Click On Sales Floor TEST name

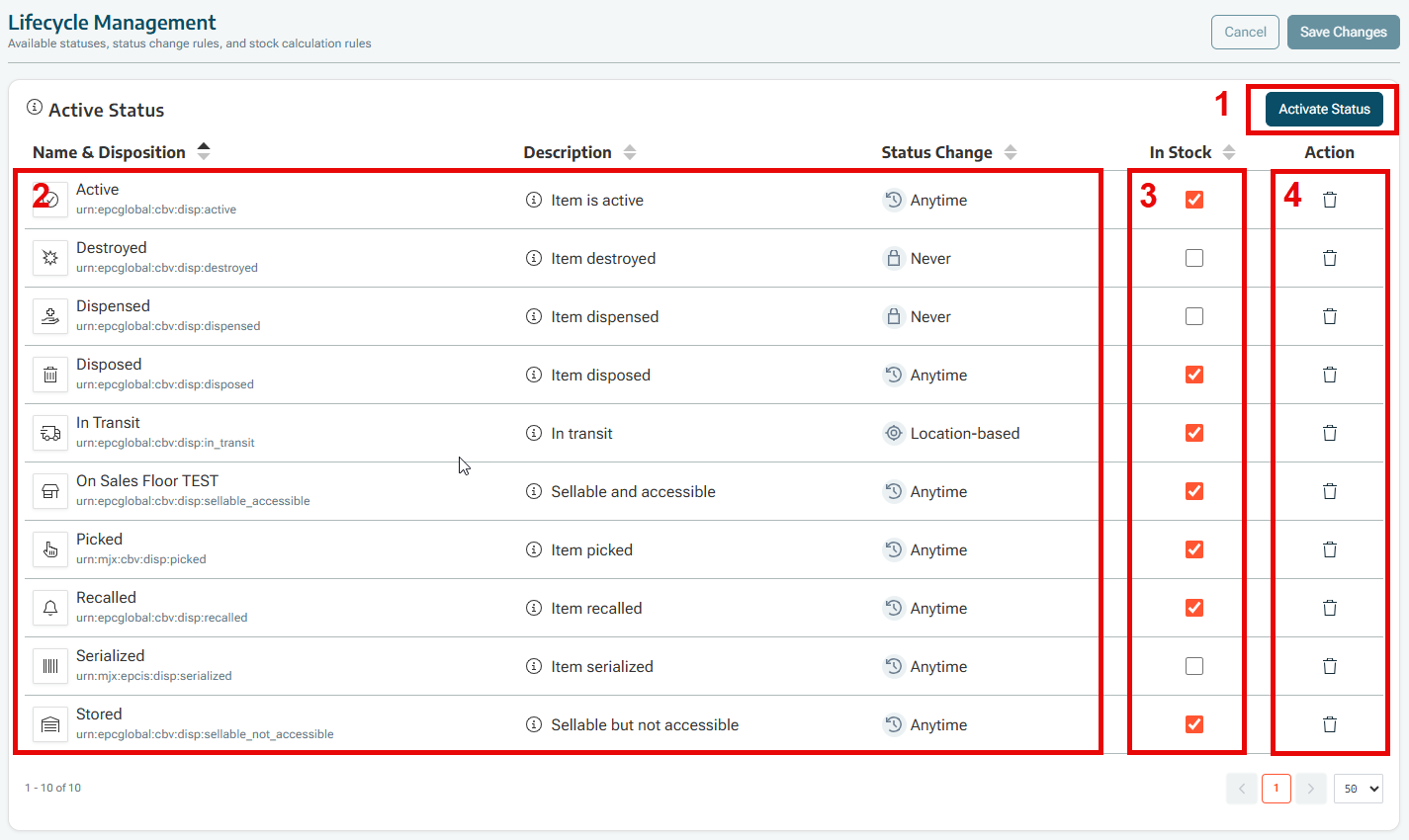[x=147, y=481]
